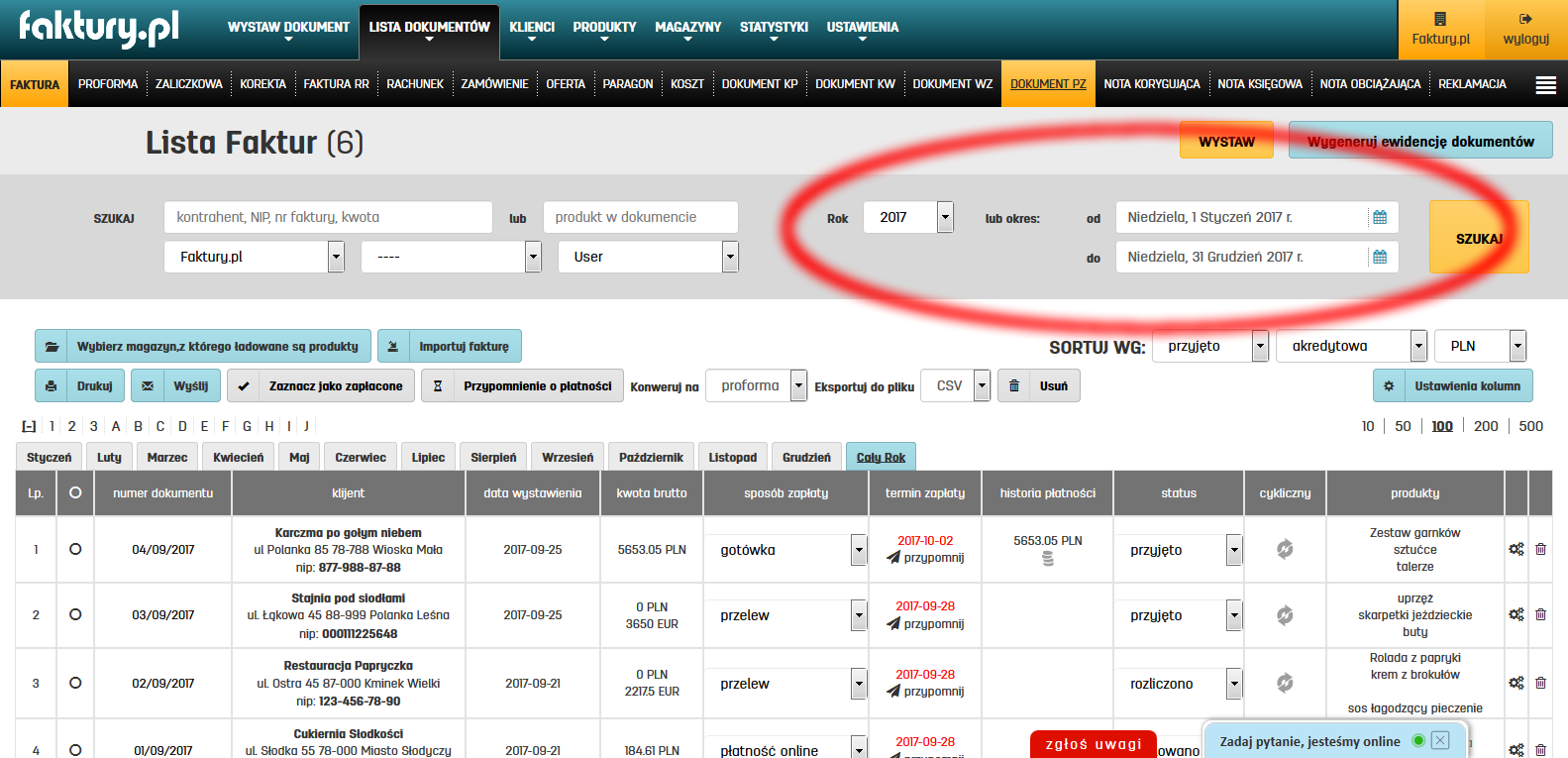Open the Rok 2017 year dropdown

tap(944, 217)
